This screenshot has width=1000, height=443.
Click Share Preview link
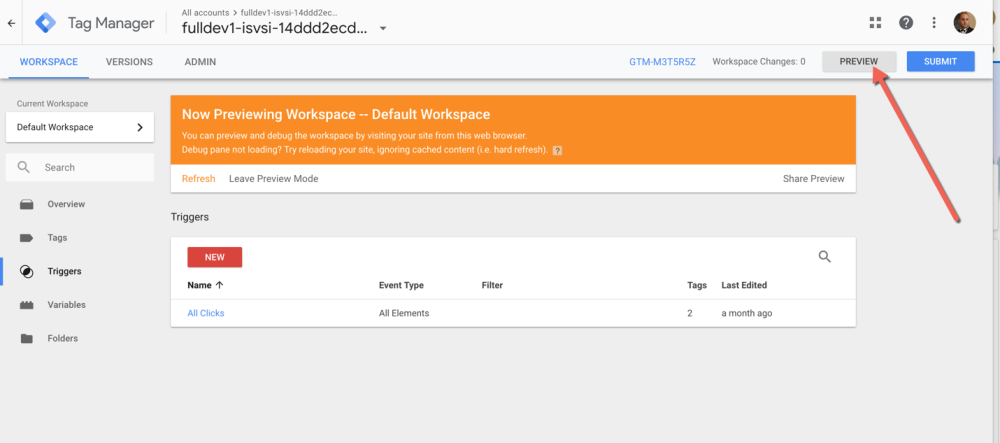pyautogui.click(x=814, y=178)
